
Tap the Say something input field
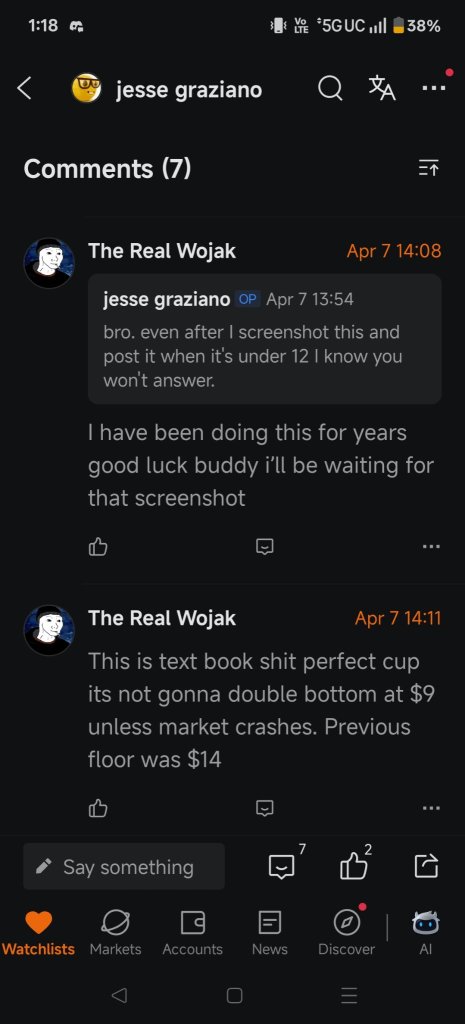(124, 866)
